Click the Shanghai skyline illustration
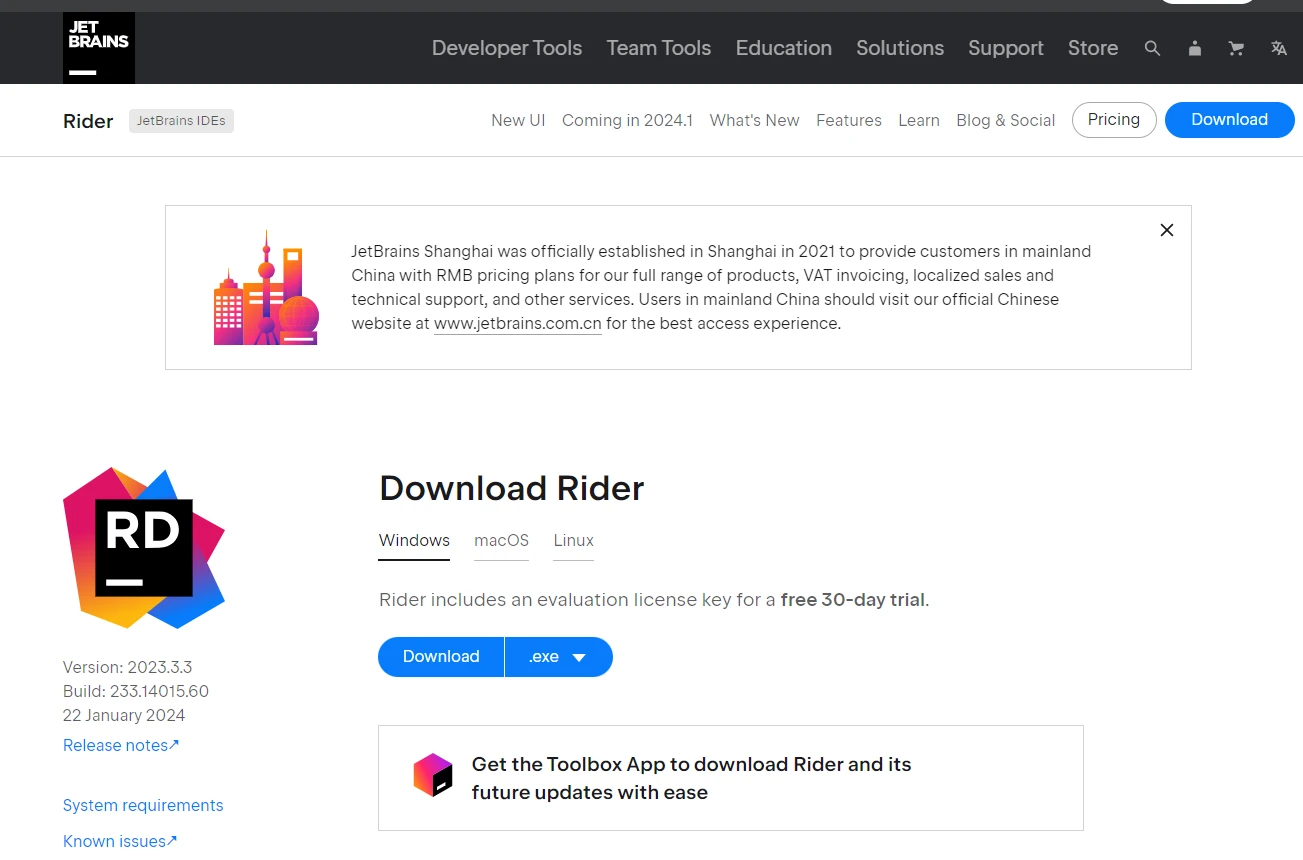Viewport: 1303px width, 860px height. (x=266, y=288)
